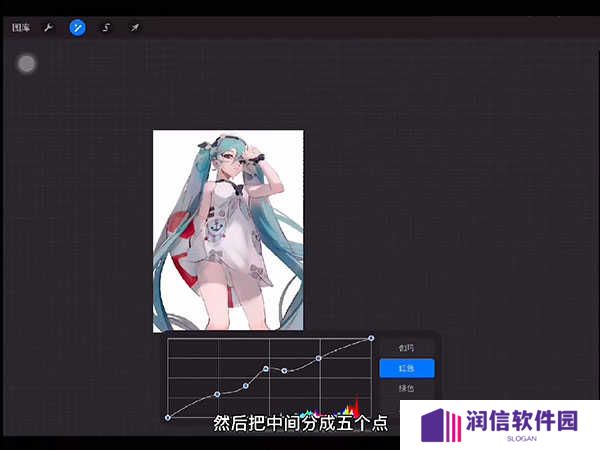Tap the gray circular touch indicator
The image size is (600, 450).
(27, 64)
